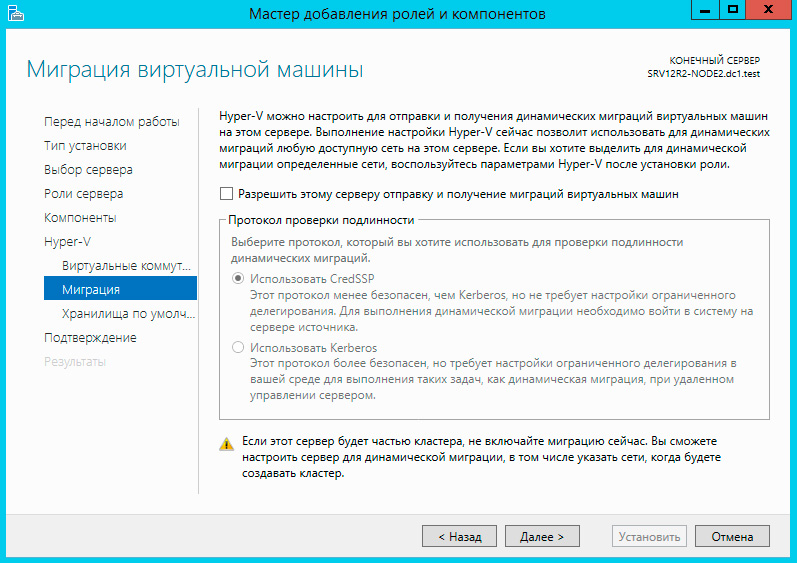Select the Hyper-V step in sidebar

[68, 242]
